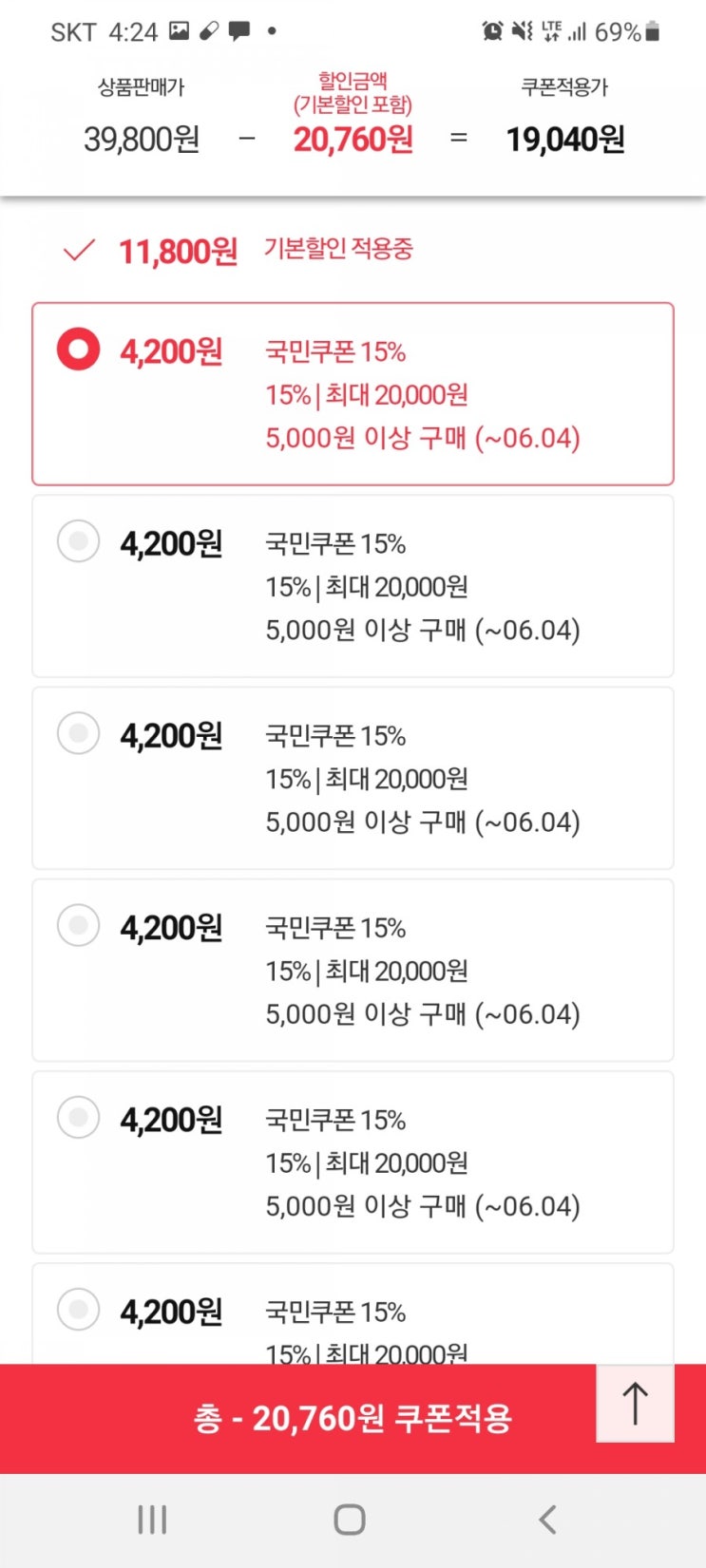Tap the scroll-to-top arrow button
Screen dimensions: 706x1568
point(635,1403)
